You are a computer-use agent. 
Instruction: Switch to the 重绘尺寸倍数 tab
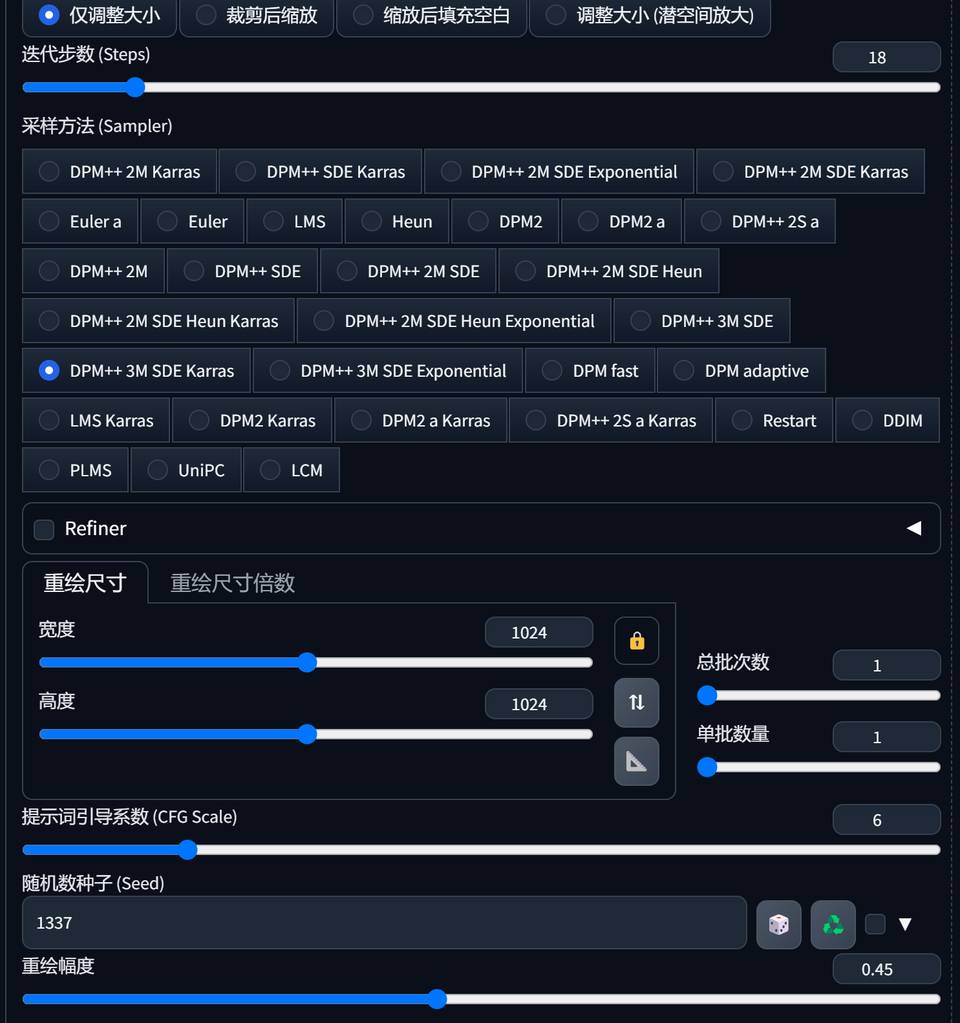[x=232, y=583]
